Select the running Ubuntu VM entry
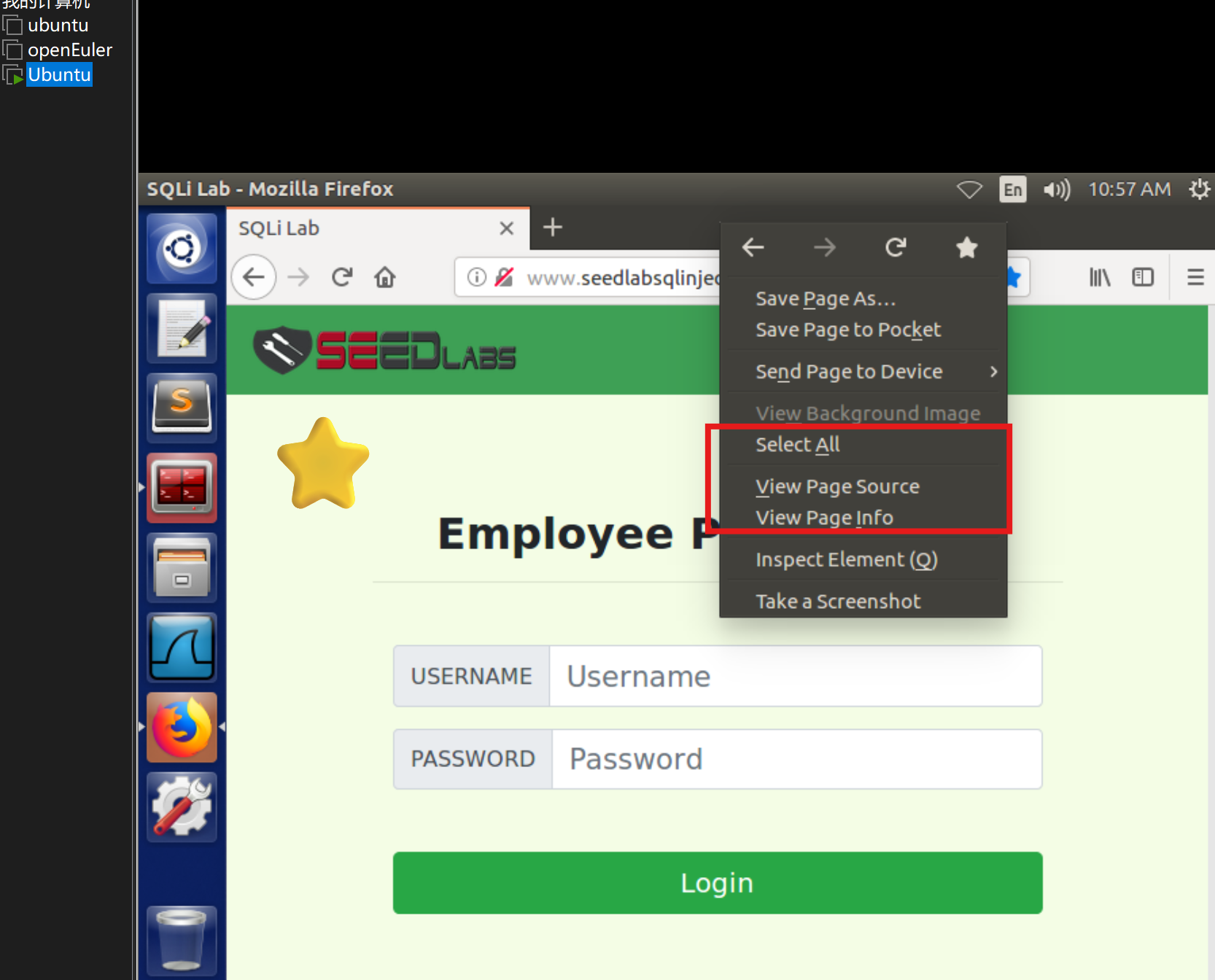The height and width of the screenshot is (980, 1215). click(x=59, y=75)
